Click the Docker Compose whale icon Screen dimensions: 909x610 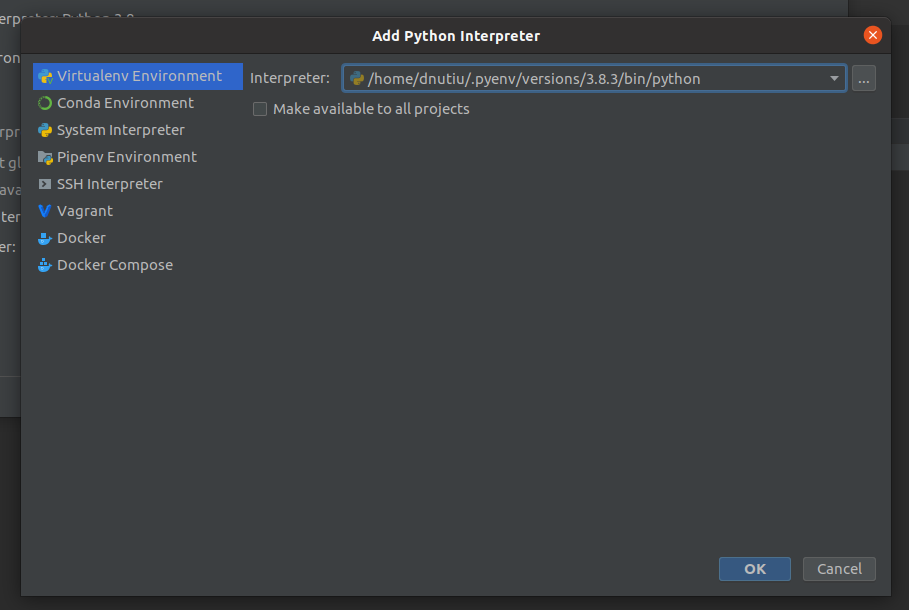click(45, 265)
